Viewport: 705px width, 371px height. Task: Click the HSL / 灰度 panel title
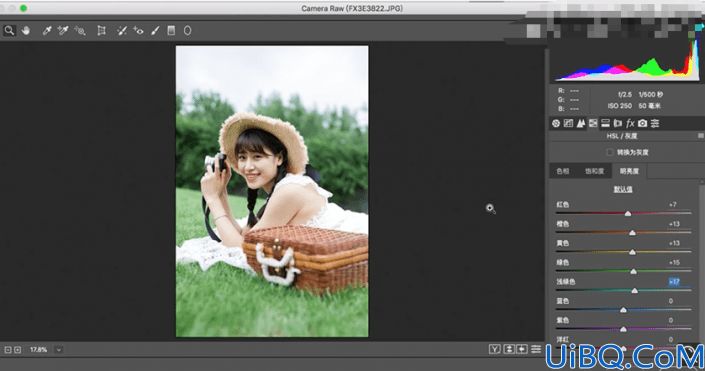point(622,136)
